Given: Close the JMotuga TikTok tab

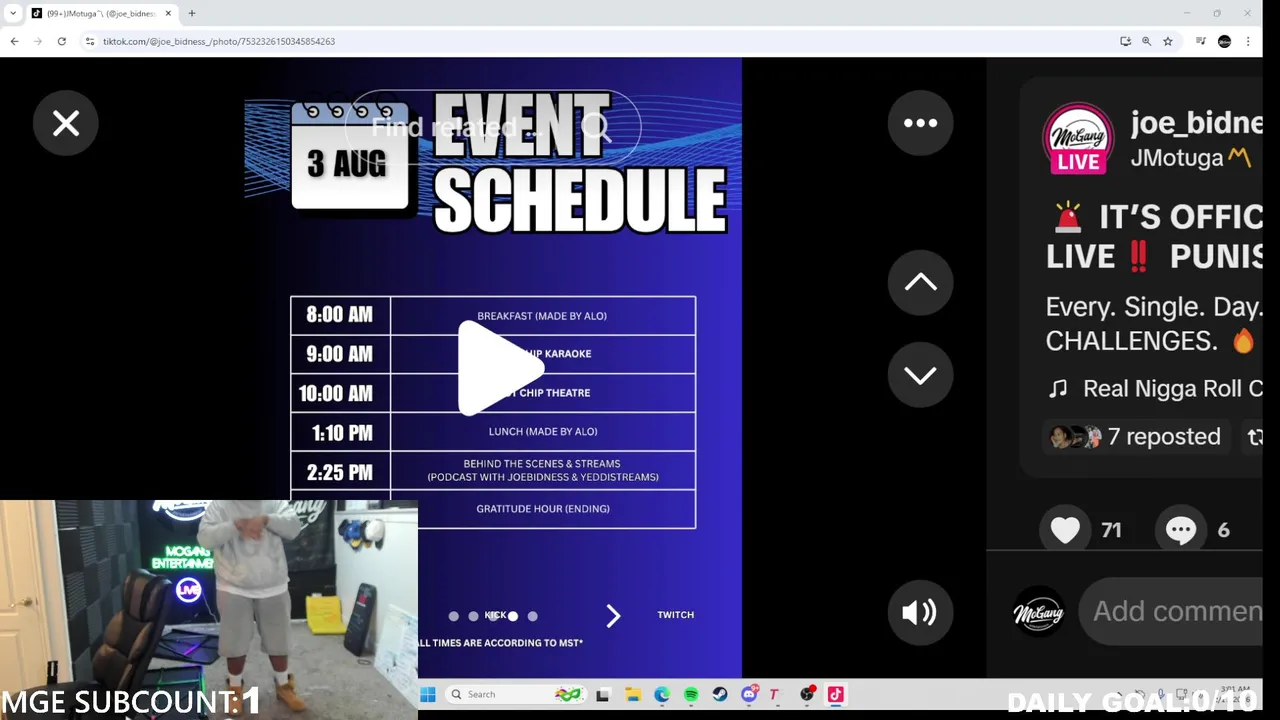Looking at the screenshot, I should coord(168,13).
